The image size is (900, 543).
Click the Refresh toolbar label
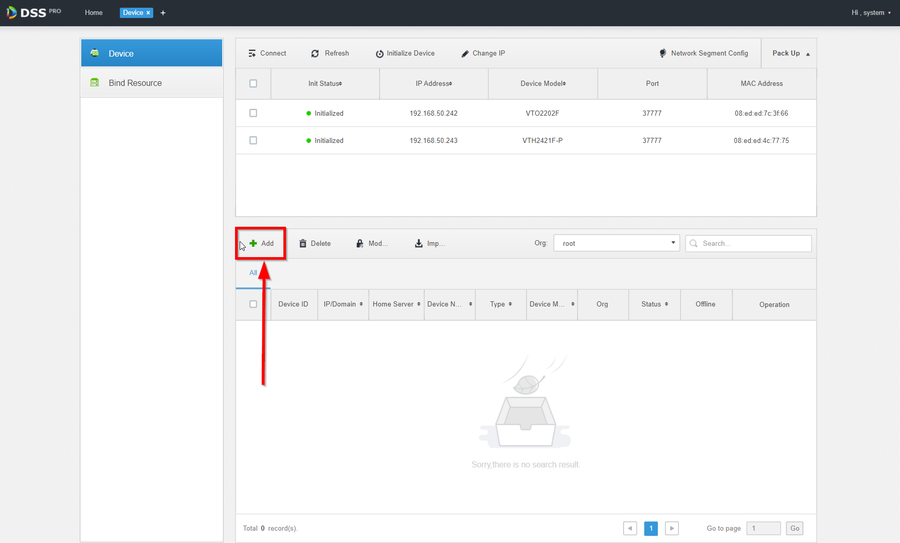(336, 53)
